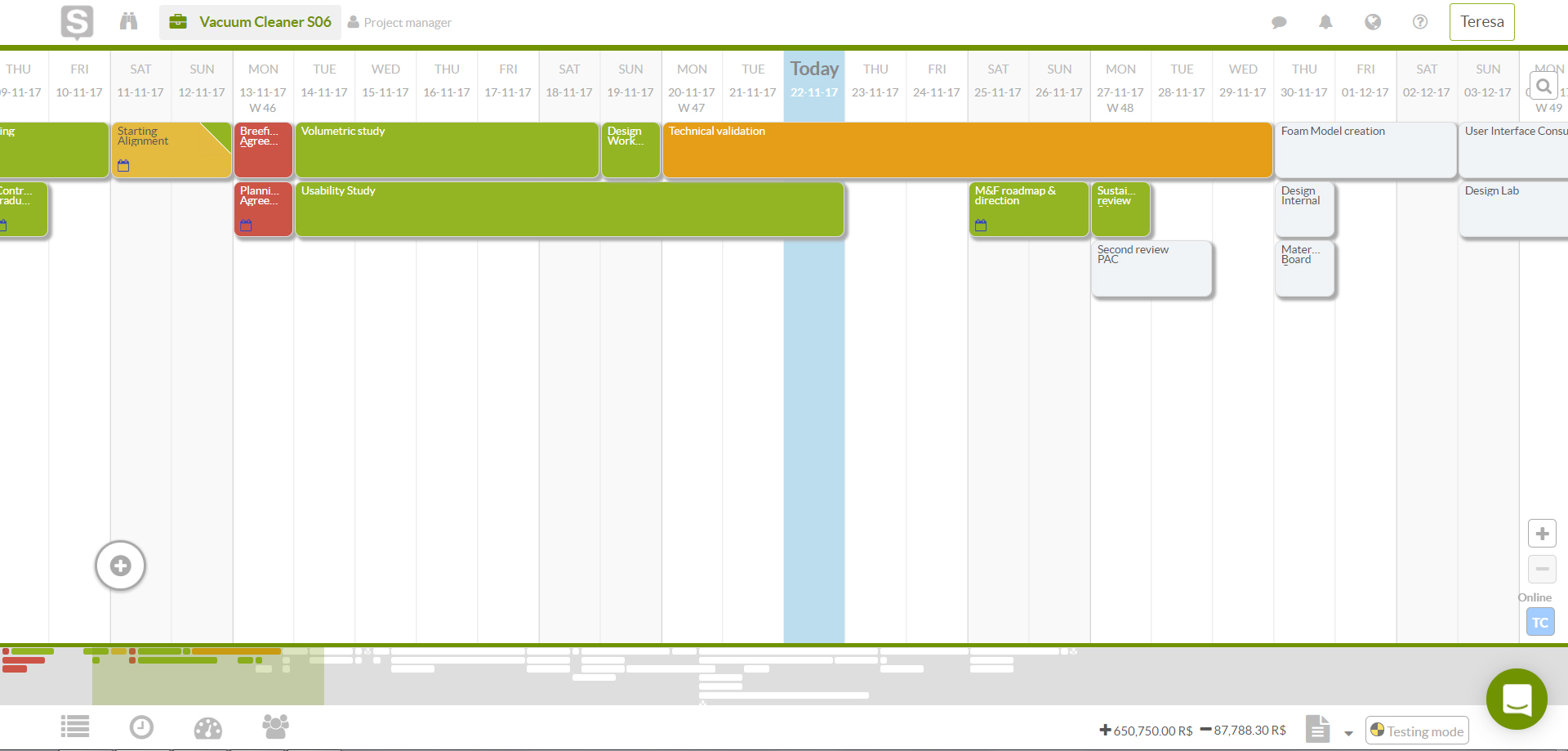Click the expenses 87,788.30 R$ value
Screen dimensions: 1568x751
pyautogui.click(x=1243, y=730)
